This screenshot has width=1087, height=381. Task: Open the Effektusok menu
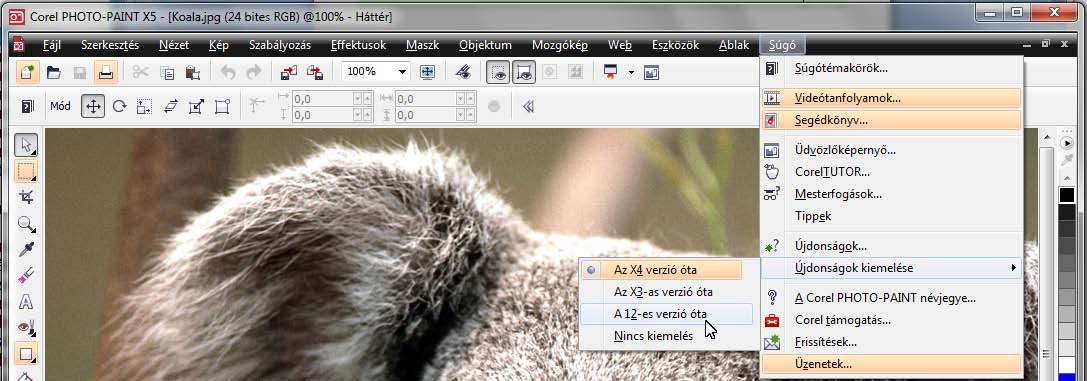[x=358, y=46]
